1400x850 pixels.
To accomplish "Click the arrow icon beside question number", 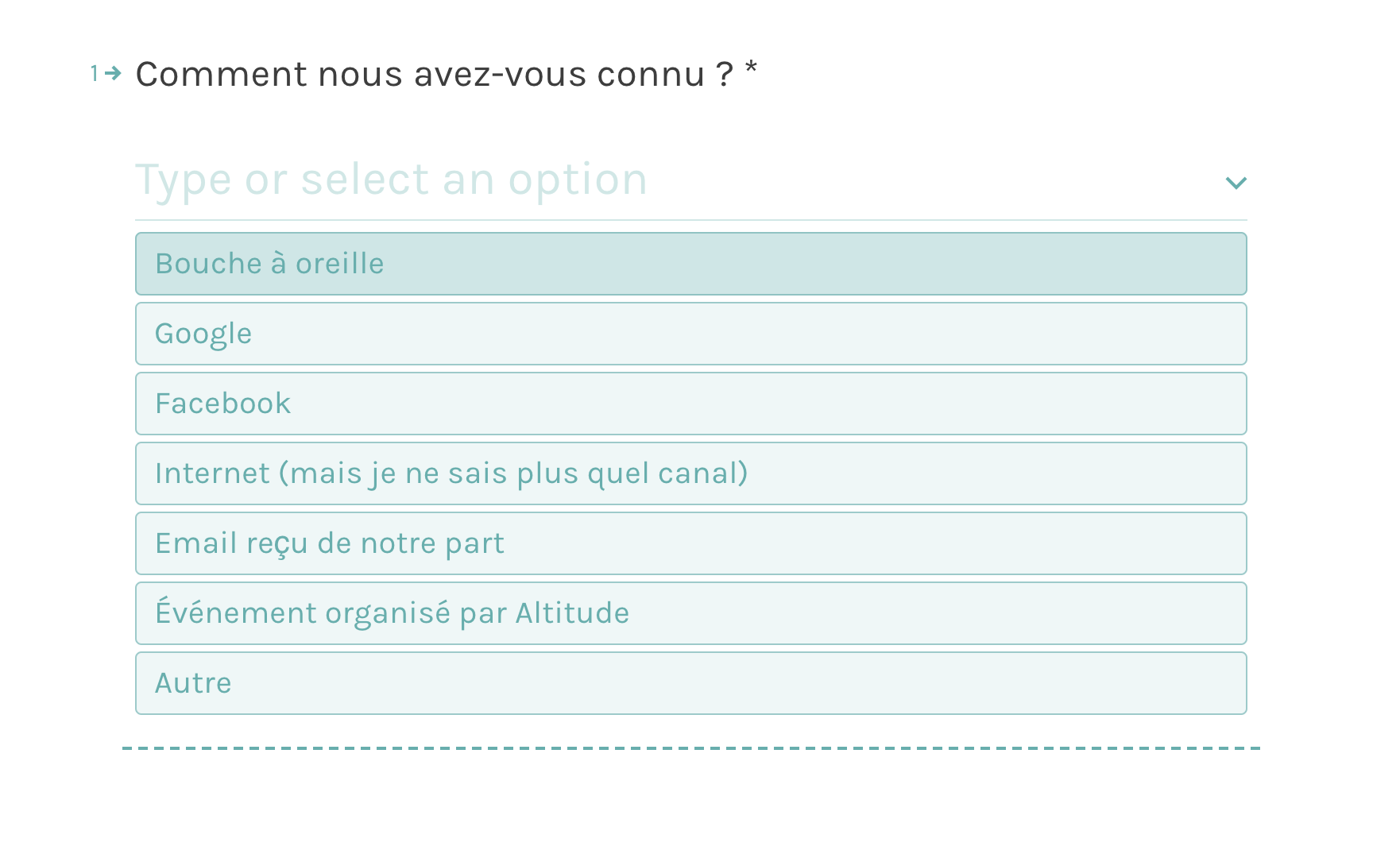I will pyautogui.click(x=113, y=74).
